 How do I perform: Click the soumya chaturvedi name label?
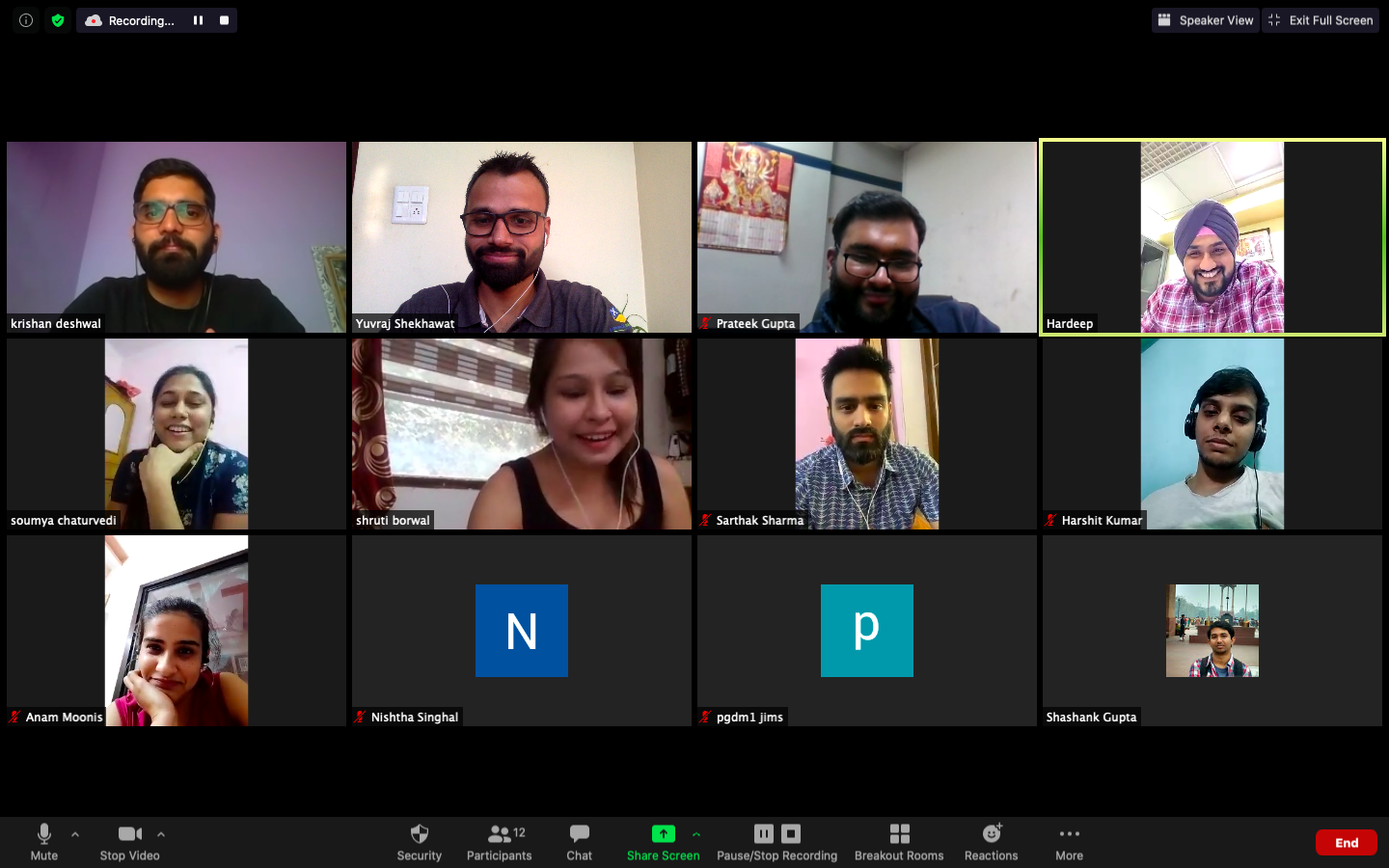tap(64, 521)
